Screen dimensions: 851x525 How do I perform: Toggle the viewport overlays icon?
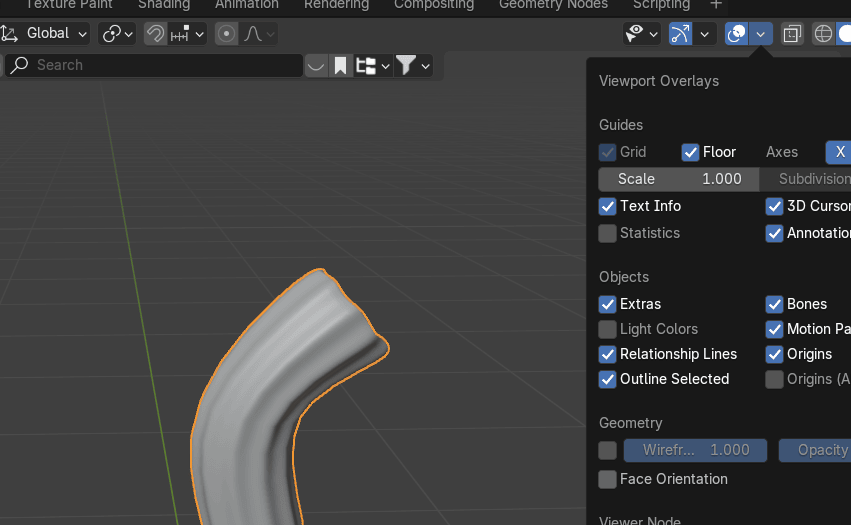point(737,34)
